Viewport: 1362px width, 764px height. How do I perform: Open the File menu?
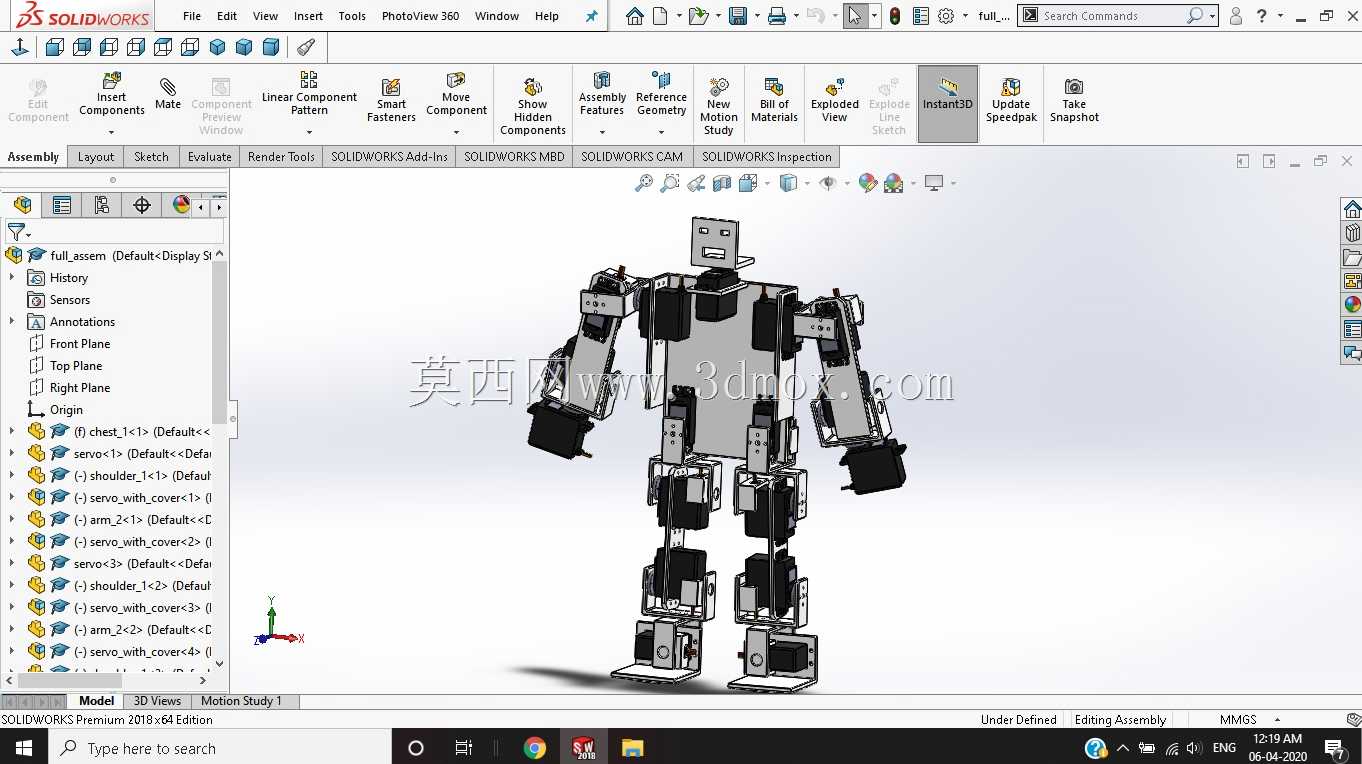click(192, 16)
